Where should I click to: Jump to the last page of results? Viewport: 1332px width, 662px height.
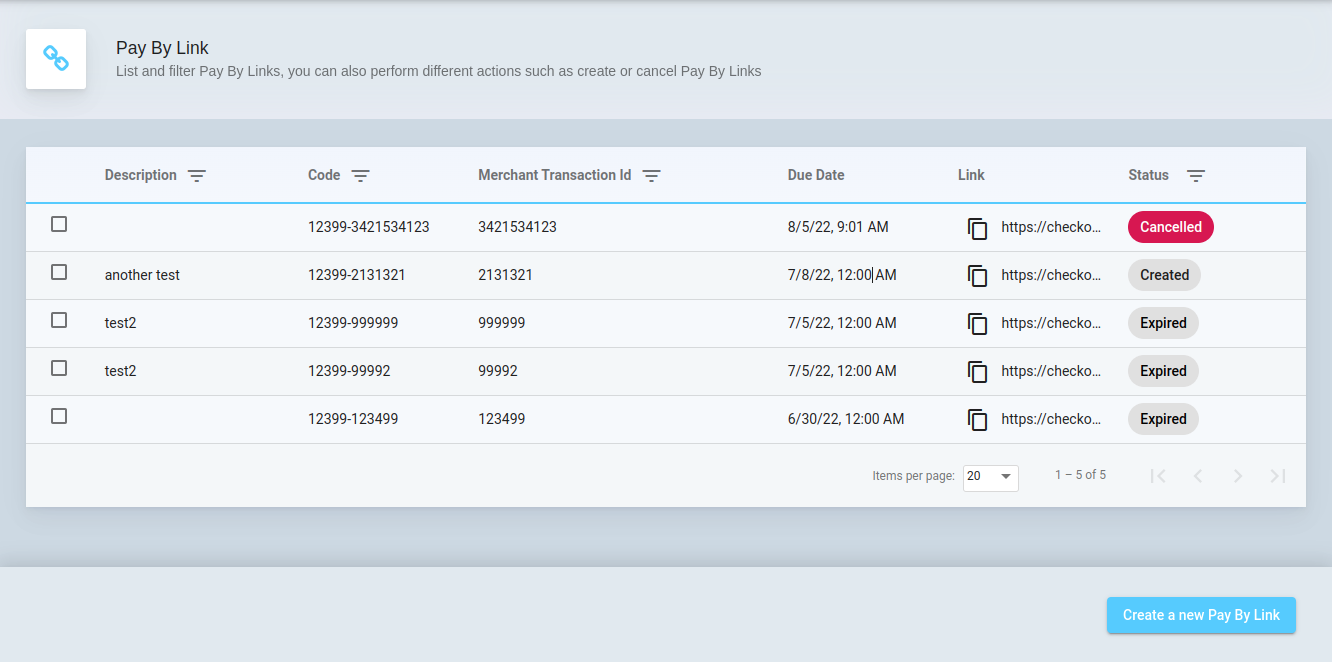coord(1277,476)
